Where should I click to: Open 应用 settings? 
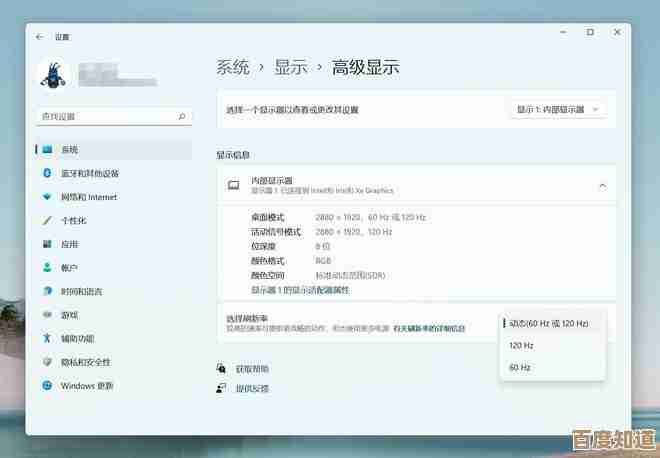(114, 244)
